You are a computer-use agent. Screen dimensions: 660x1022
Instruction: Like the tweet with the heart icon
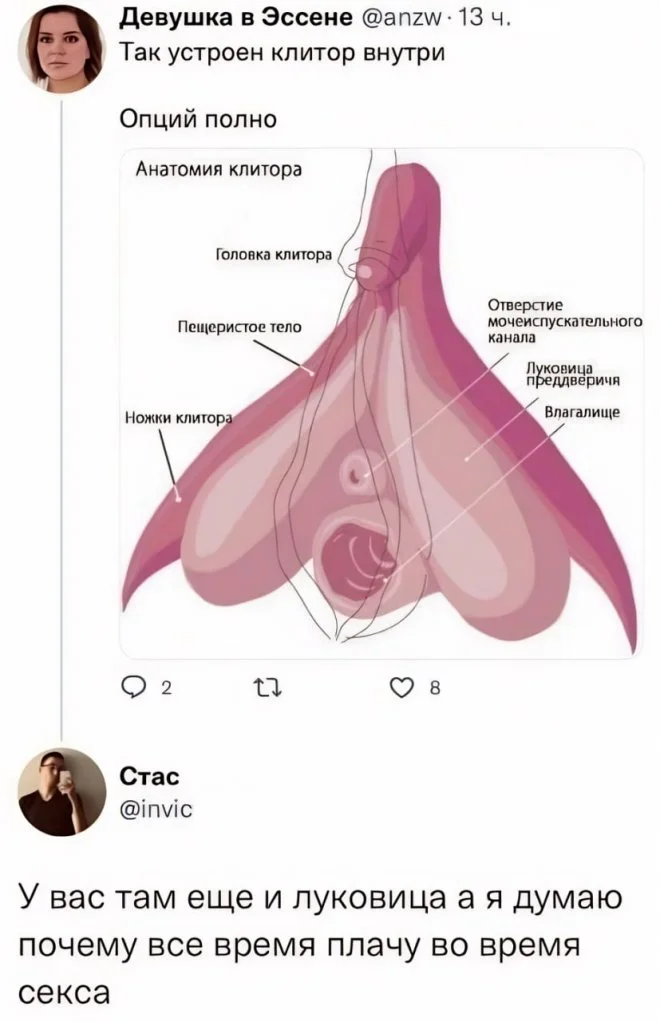tap(403, 687)
